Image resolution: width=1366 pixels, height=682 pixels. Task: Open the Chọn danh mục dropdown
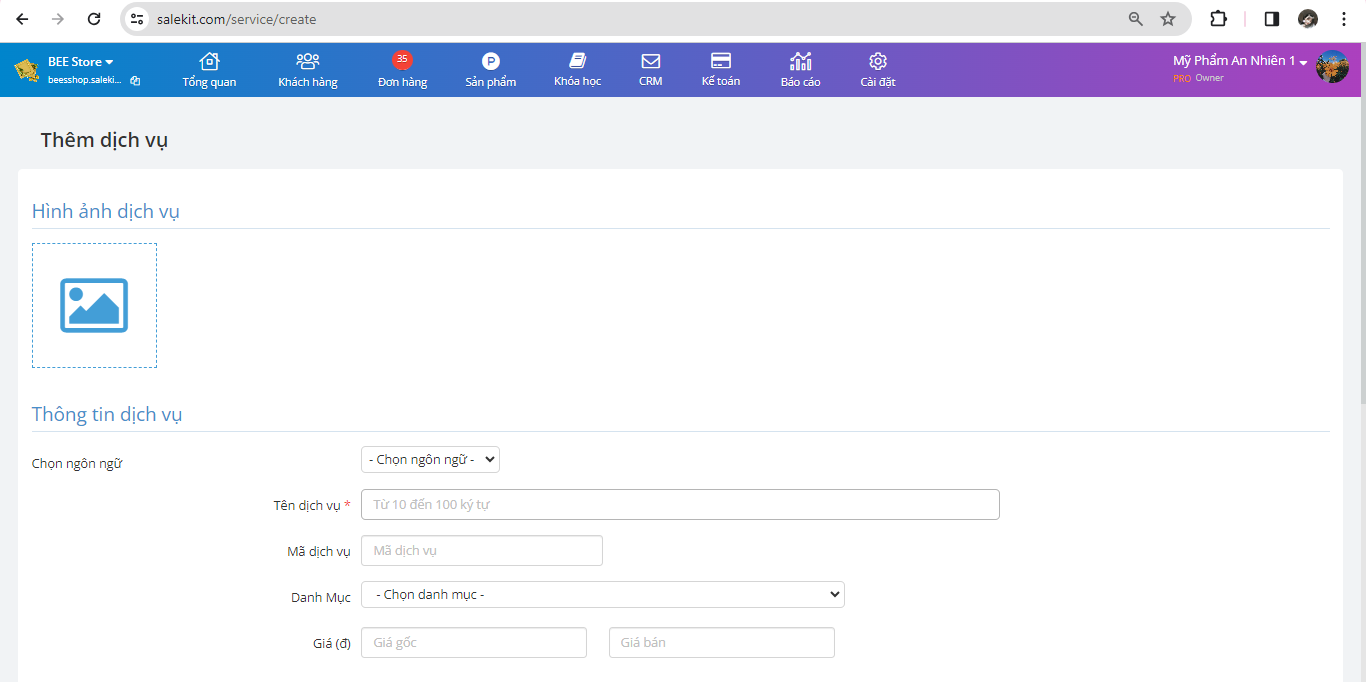602,595
